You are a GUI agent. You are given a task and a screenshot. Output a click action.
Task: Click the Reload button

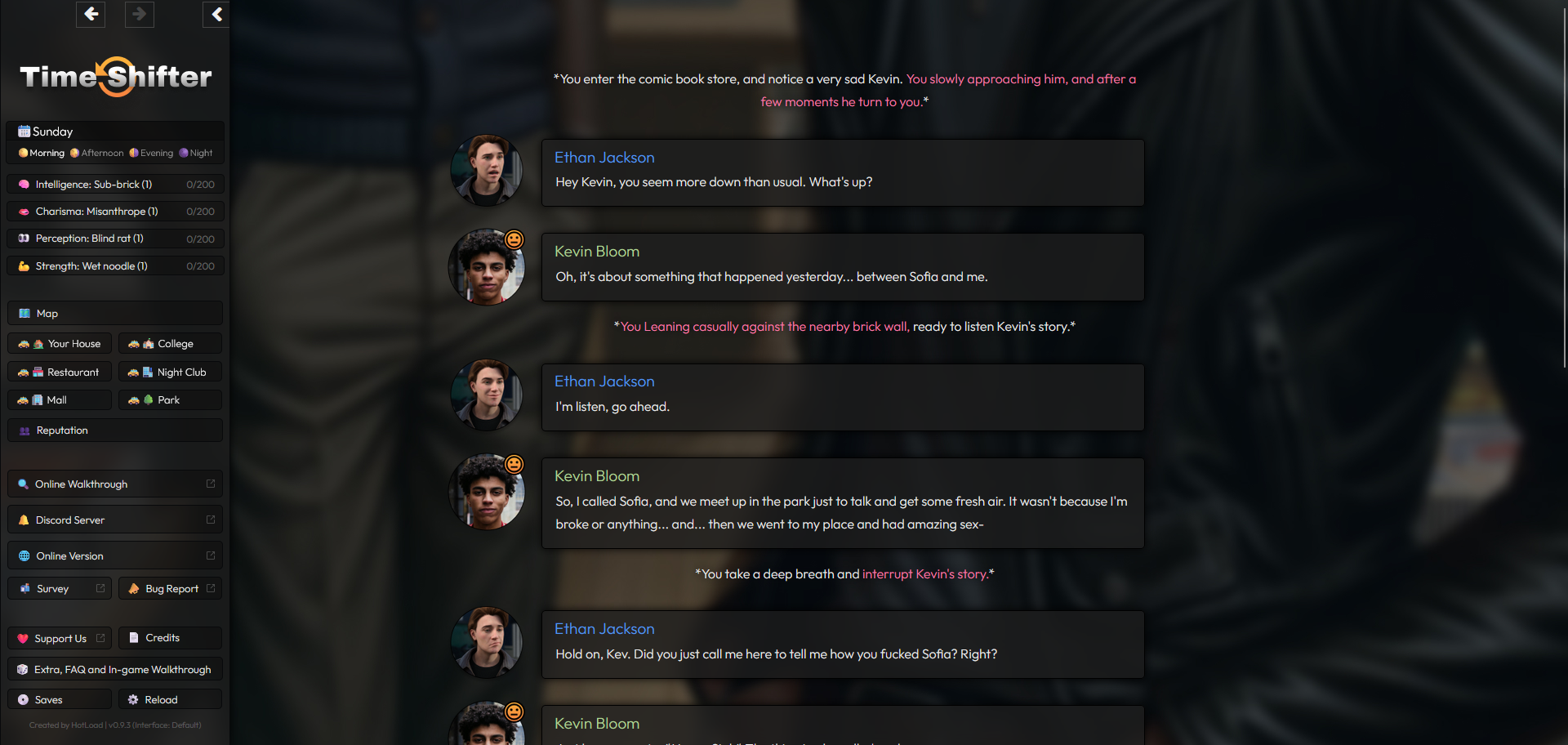[170, 700]
